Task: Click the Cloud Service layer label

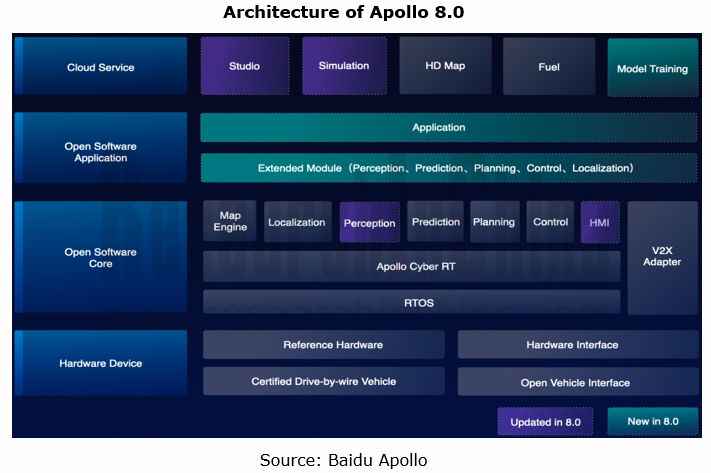Action: pyautogui.click(x=100, y=67)
